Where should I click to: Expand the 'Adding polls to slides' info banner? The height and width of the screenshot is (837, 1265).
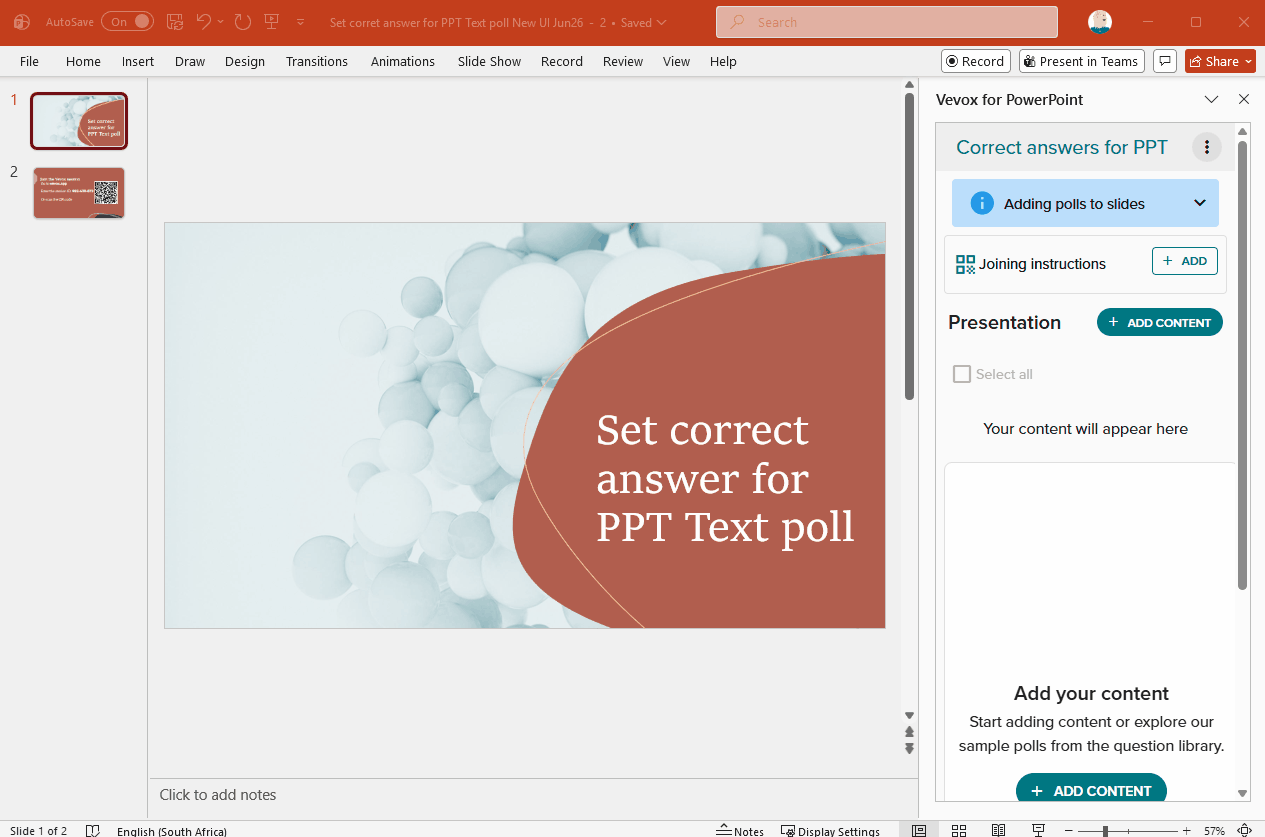tap(1085, 203)
